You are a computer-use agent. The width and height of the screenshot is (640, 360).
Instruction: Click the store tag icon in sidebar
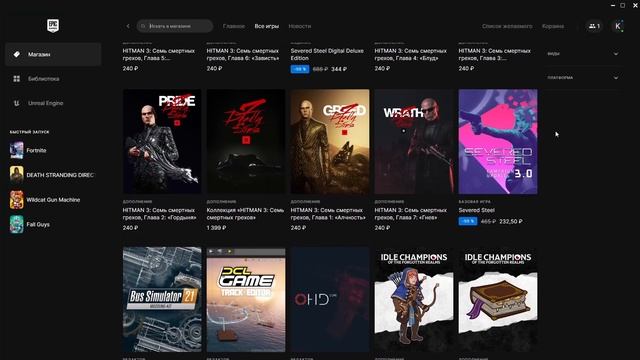click(x=17, y=54)
